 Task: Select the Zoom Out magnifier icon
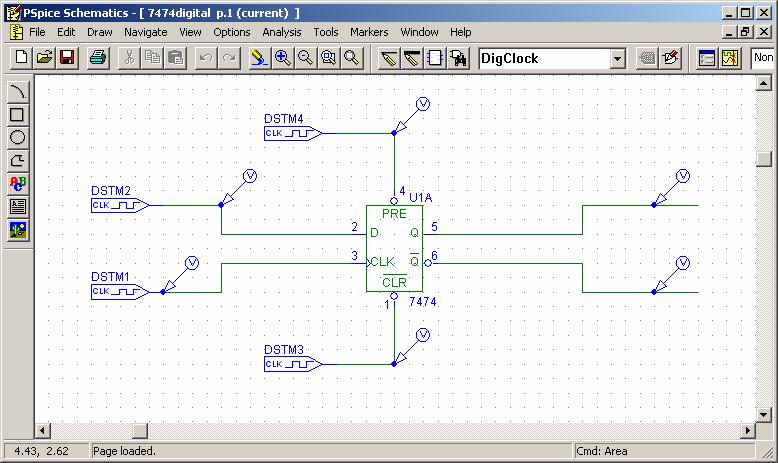(305, 58)
